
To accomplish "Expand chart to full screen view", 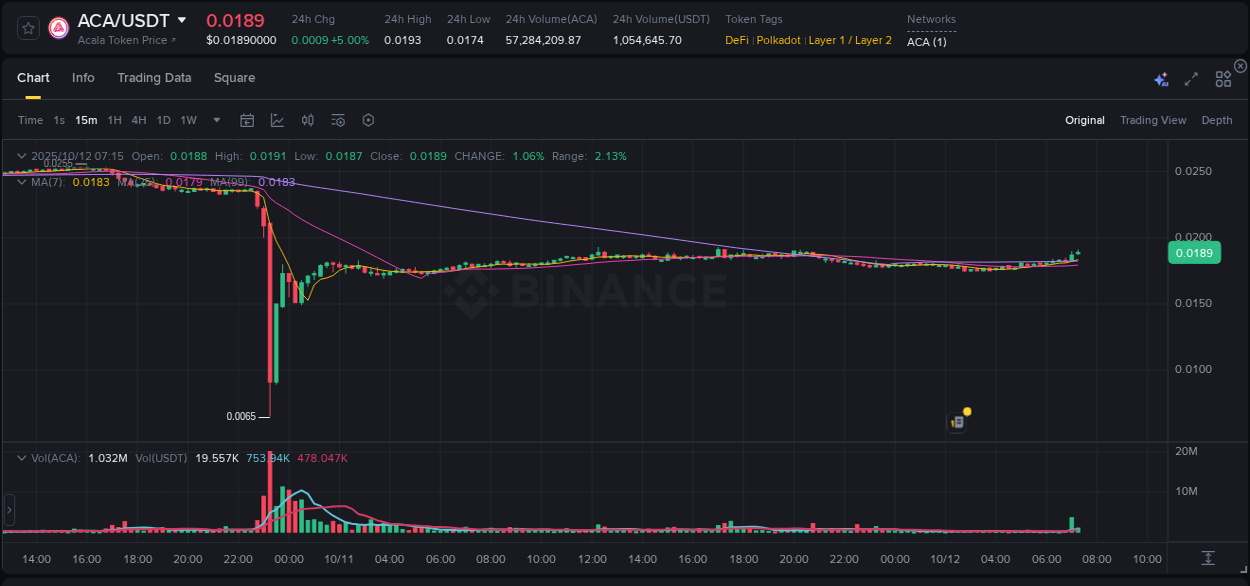I will tap(1190, 77).
